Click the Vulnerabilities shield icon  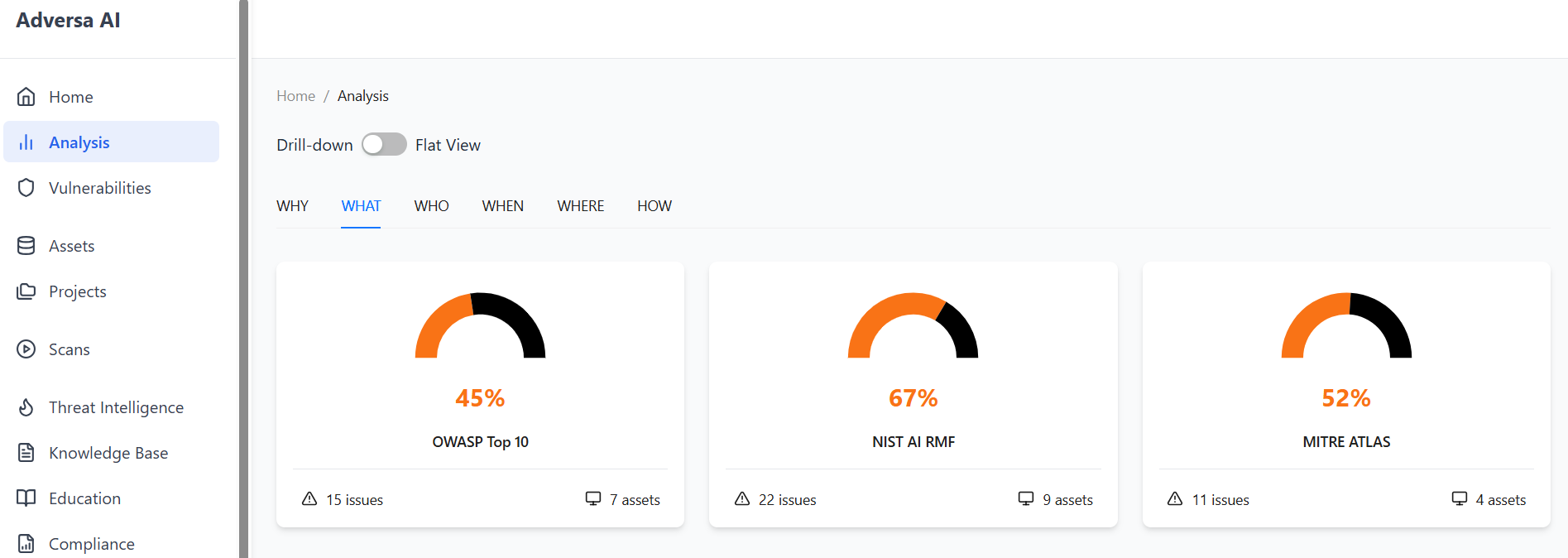[26, 188]
